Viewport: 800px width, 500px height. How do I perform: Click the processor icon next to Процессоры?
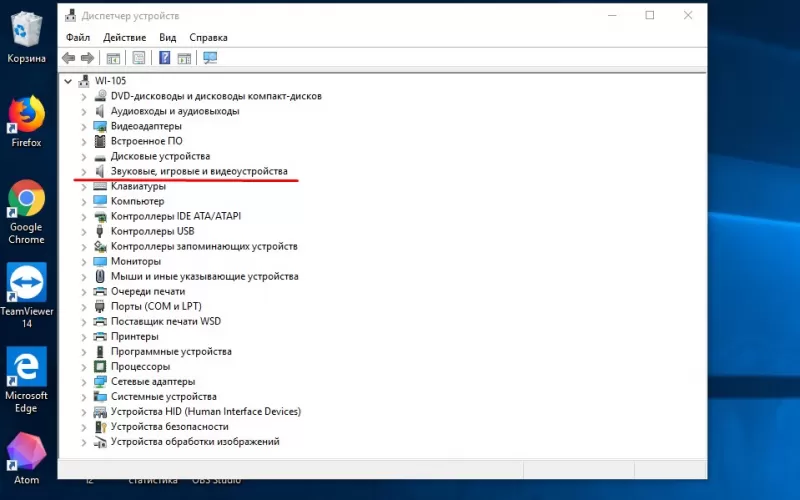coord(100,366)
